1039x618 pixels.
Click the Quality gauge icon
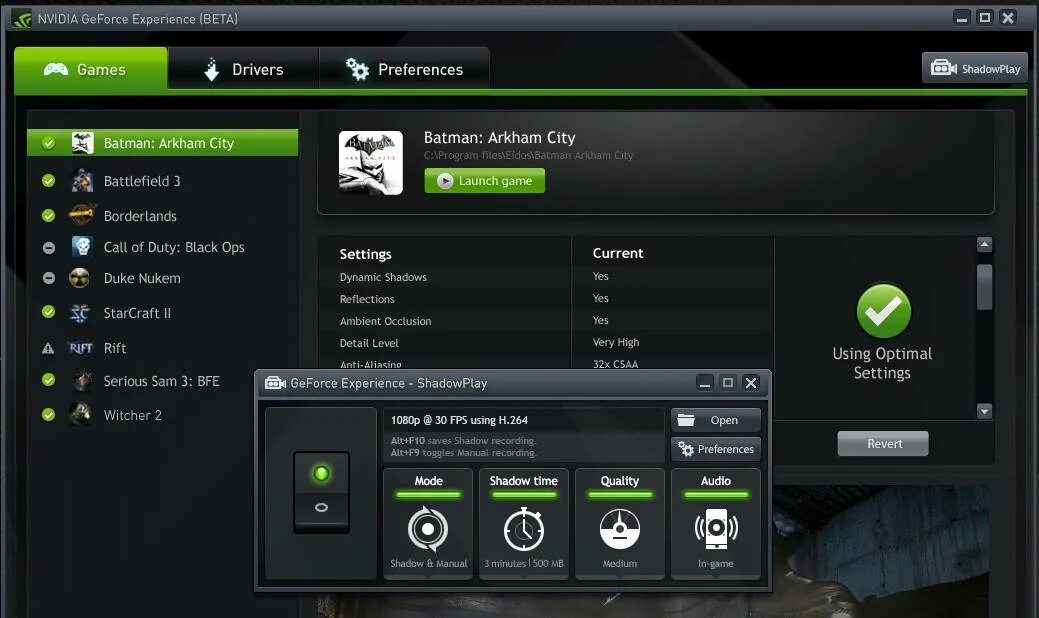pos(620,529)
